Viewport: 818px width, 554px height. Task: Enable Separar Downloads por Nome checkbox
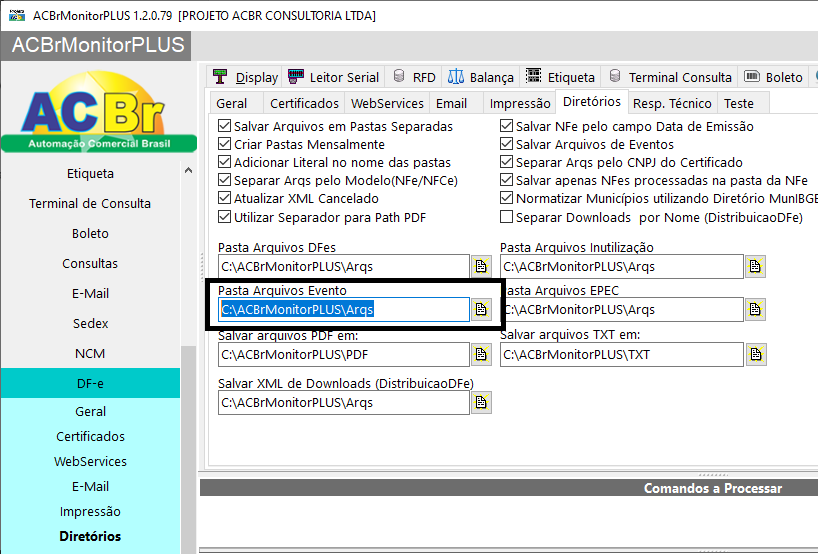pos(506,216)
